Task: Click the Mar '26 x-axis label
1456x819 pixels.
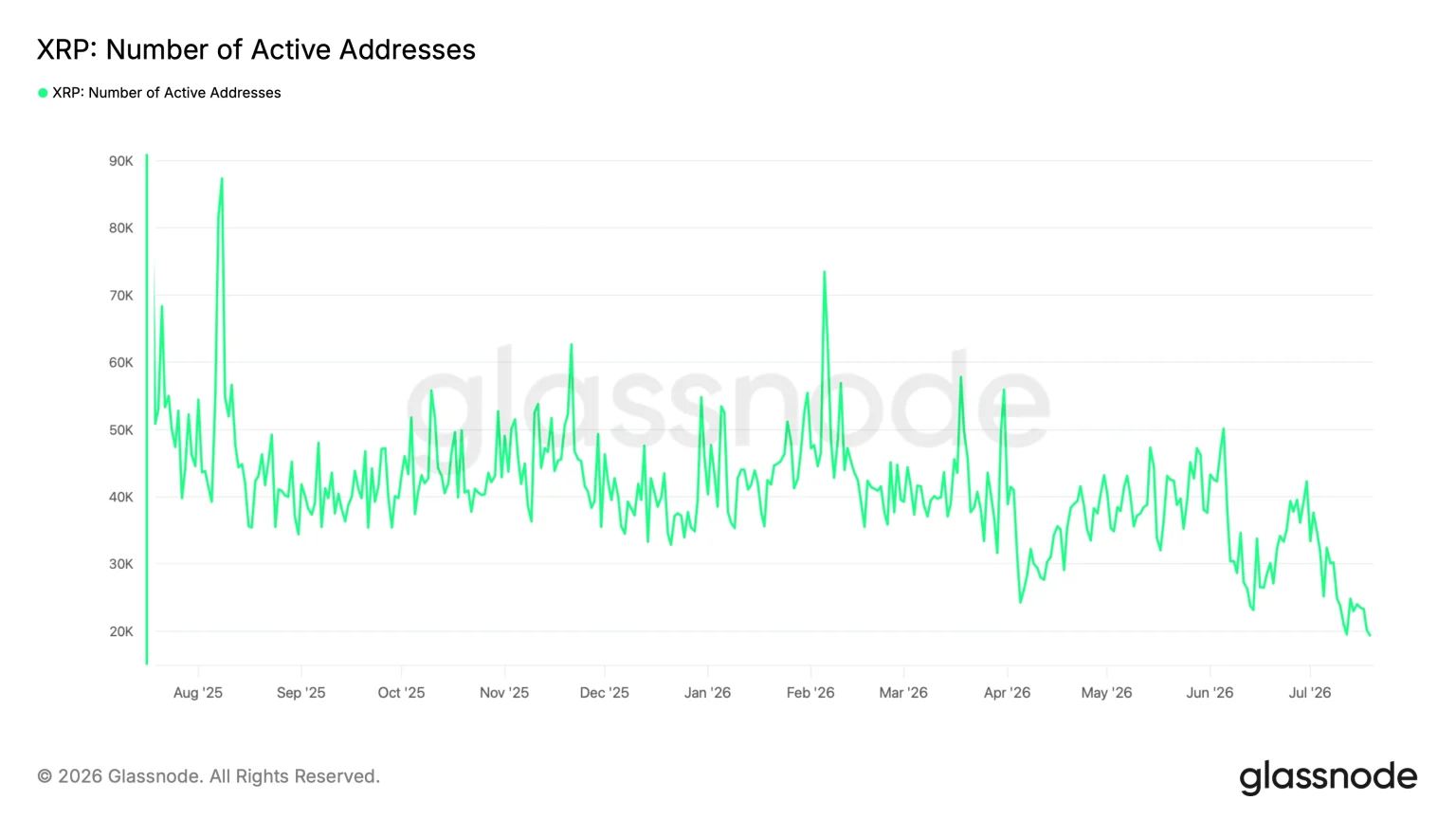Action: [903, 693]
